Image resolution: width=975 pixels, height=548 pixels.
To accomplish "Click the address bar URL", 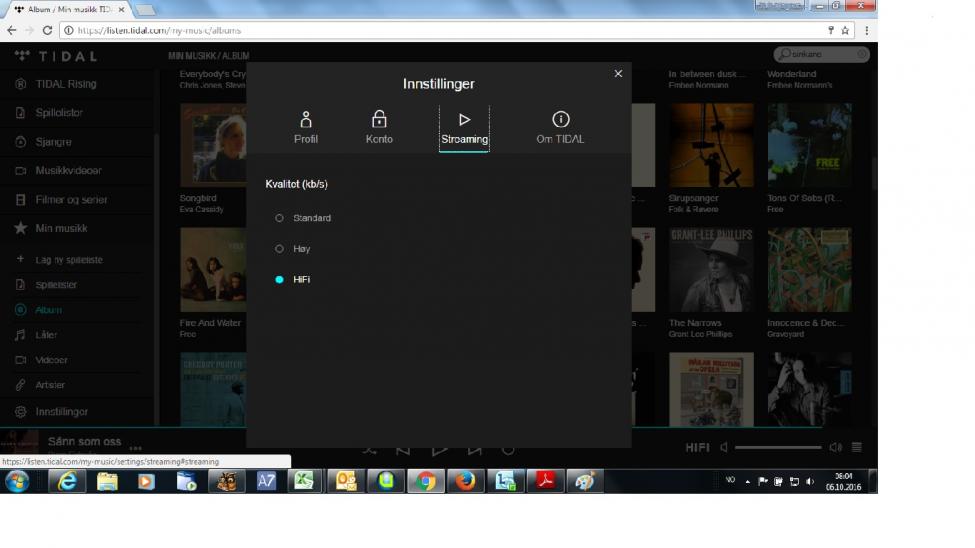I will click(159, 30).
